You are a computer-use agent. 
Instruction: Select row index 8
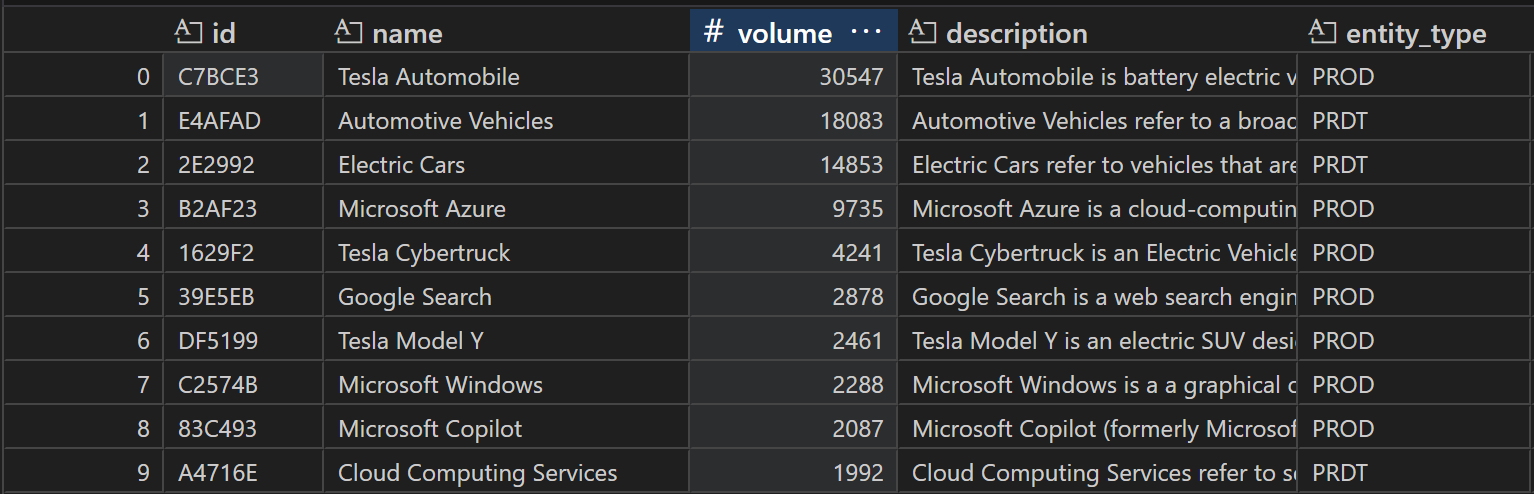[x=84, y=429]
